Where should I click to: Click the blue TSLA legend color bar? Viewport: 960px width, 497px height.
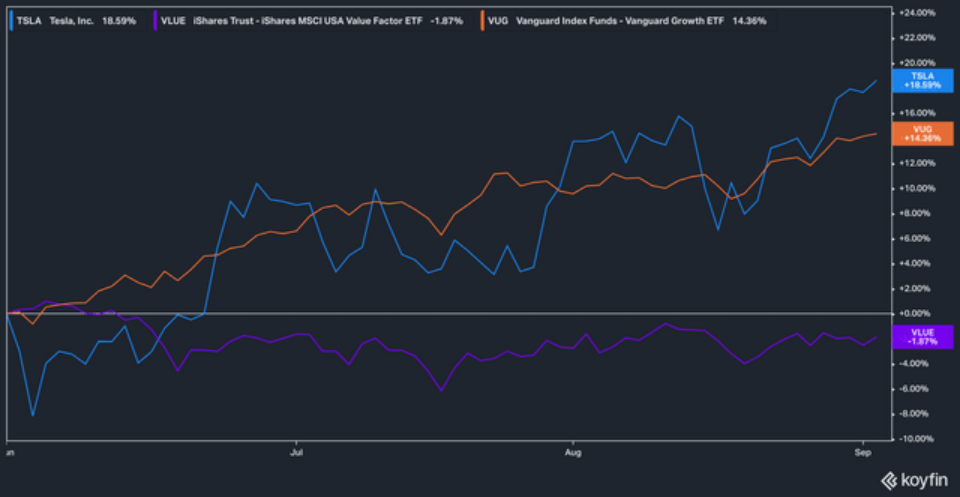click(x=12, y=20)
